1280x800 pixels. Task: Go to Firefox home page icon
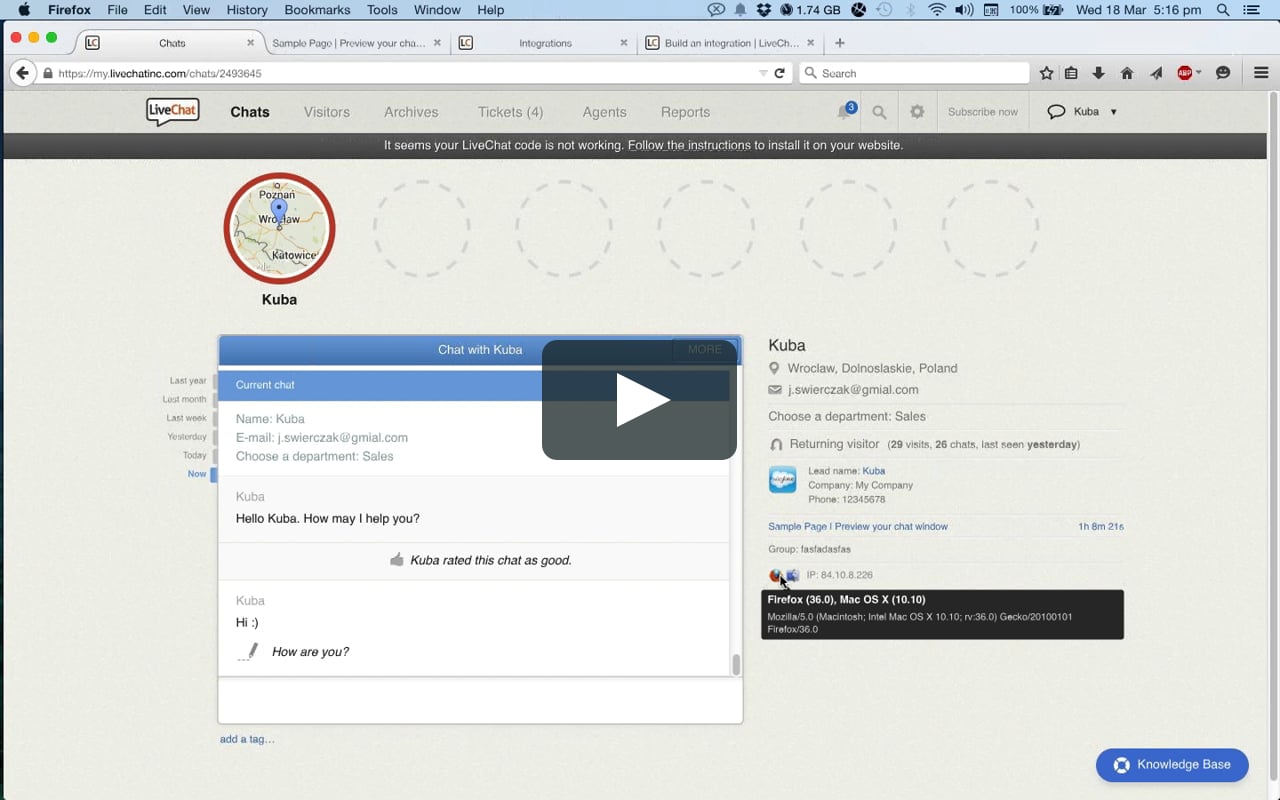[x=1127, y=73]
